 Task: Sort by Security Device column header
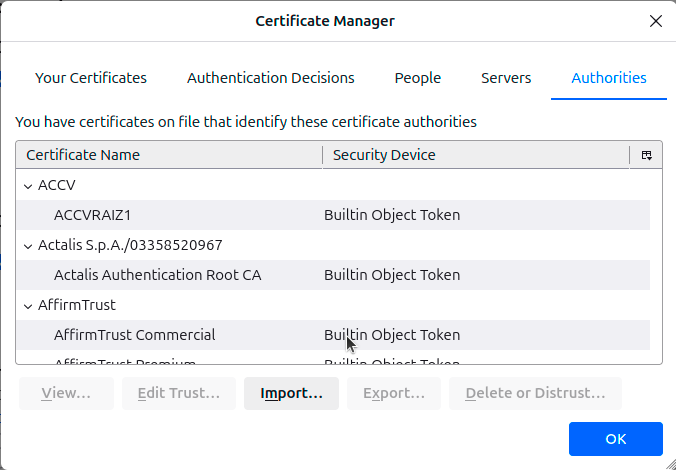476,155
